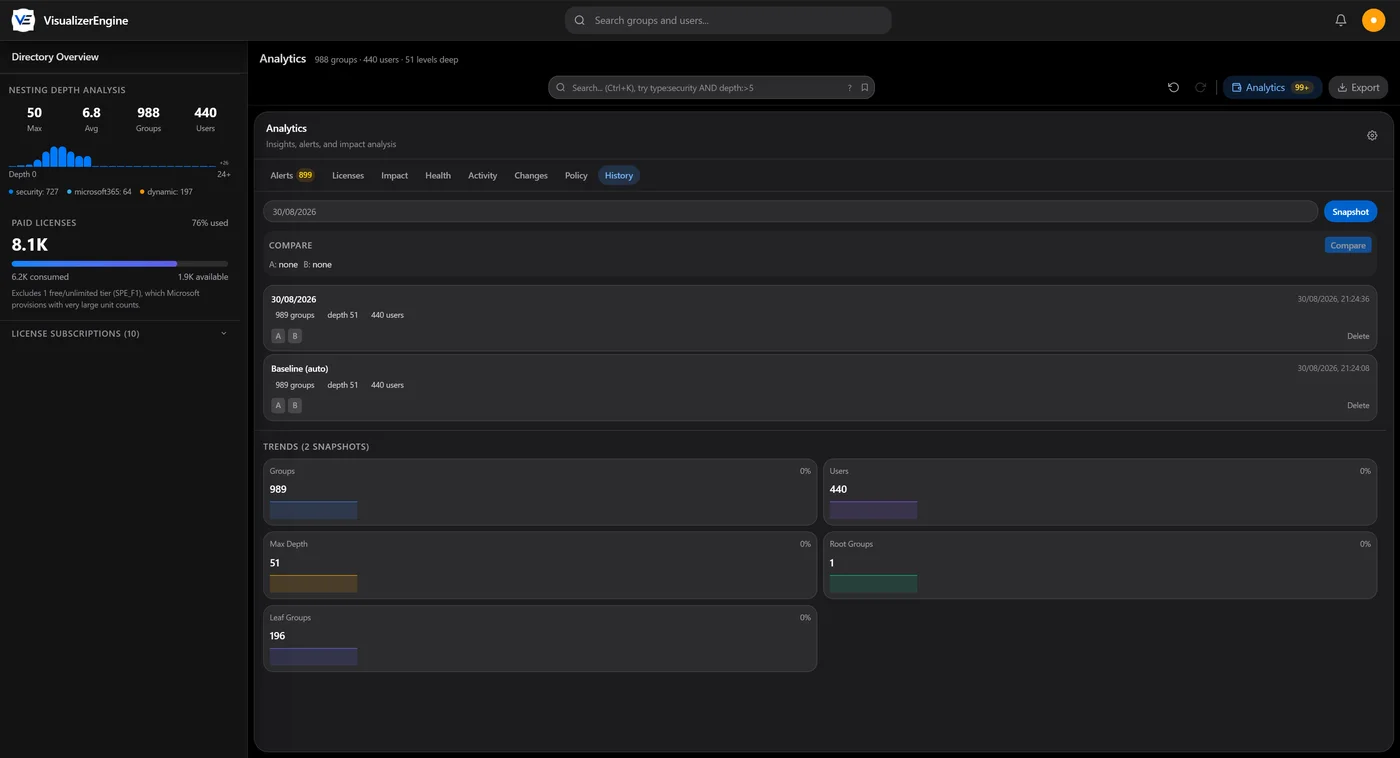Set Baseline (auto) snapshot as B
Screen dimensions: 1400x758
pyautogui.click(x=294, y=406)
